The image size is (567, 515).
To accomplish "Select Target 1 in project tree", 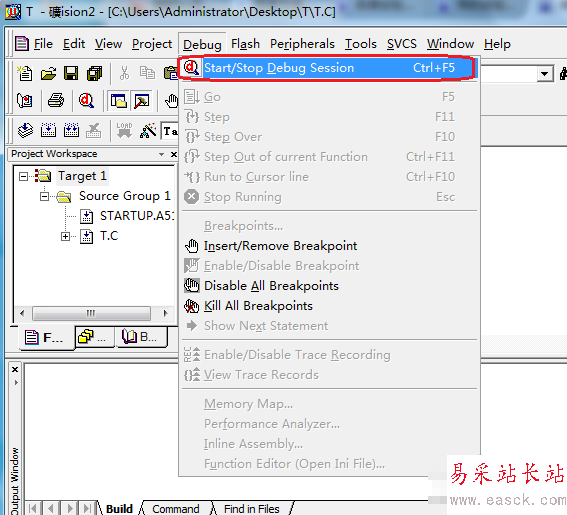I will click(82, 176).
